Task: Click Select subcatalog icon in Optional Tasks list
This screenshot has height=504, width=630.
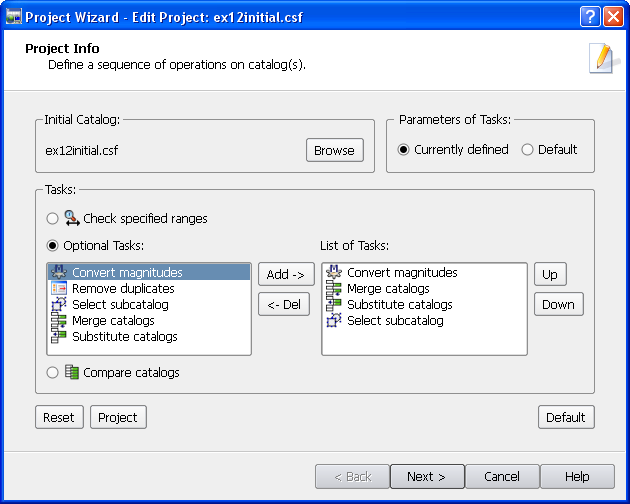Action: click(59, 304)
